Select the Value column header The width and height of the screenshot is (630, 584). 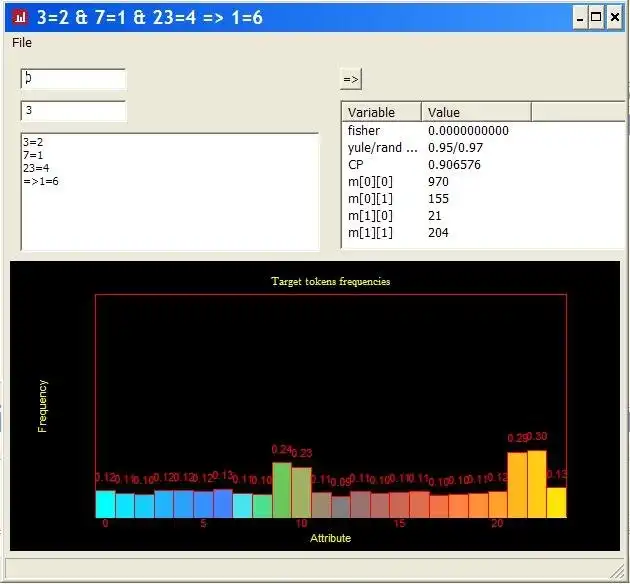[476, 112]
